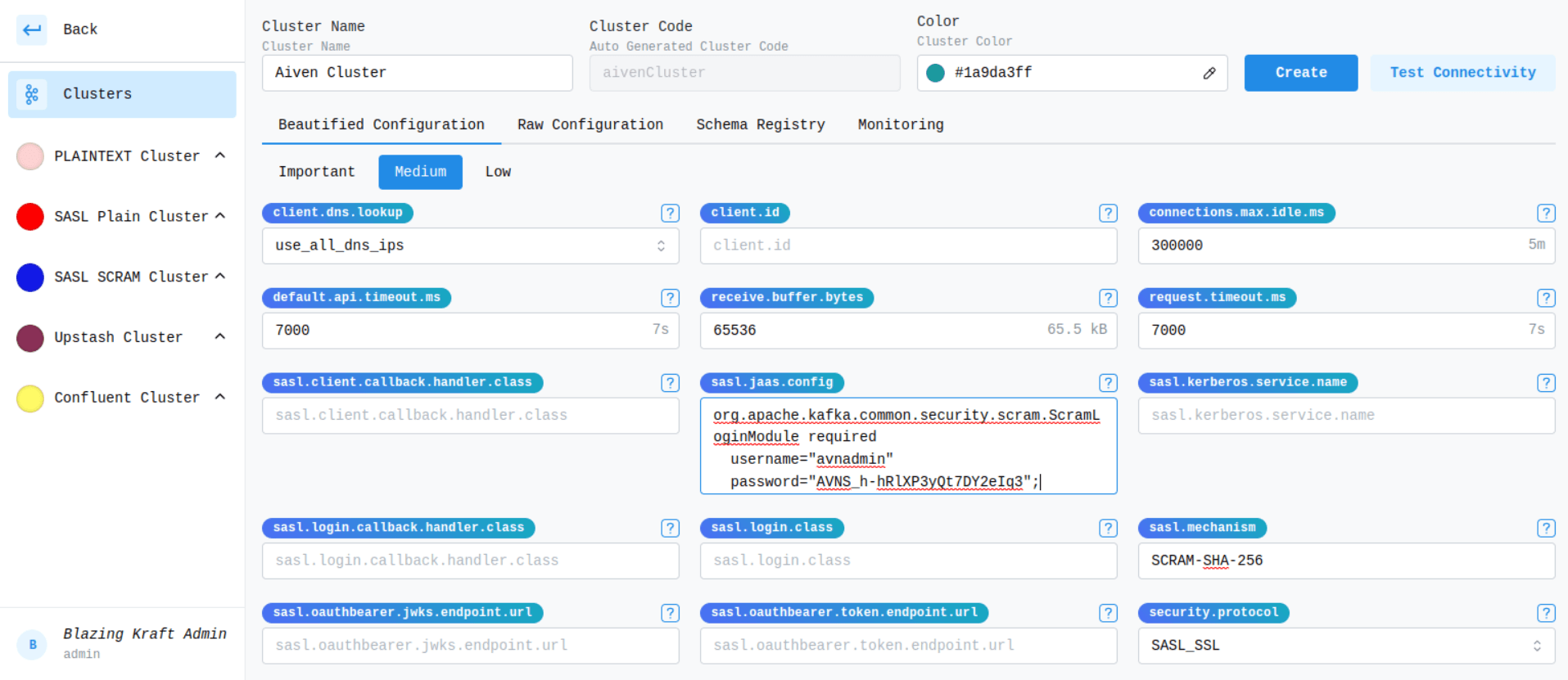Click the Color hex value field
This screenshot has width=1568, height=680.
(1073, 73)
